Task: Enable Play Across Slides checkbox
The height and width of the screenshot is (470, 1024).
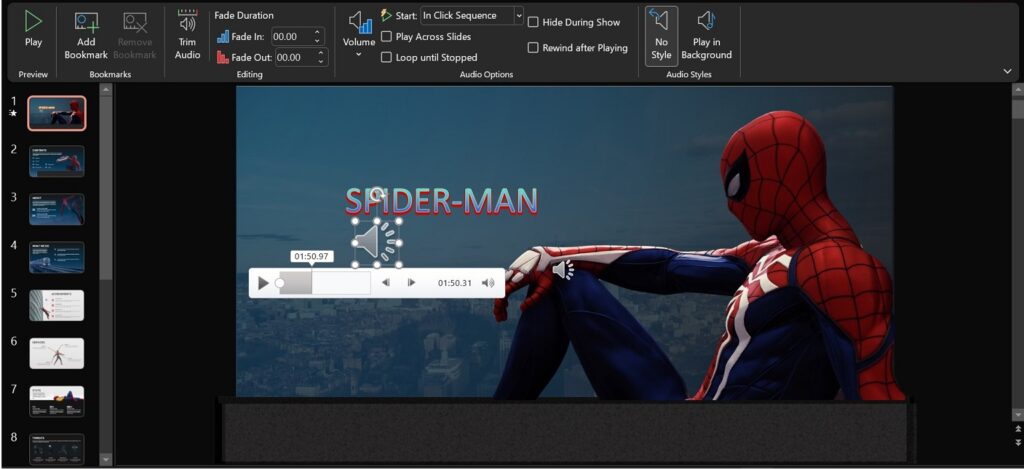Action: click(387, 37)
